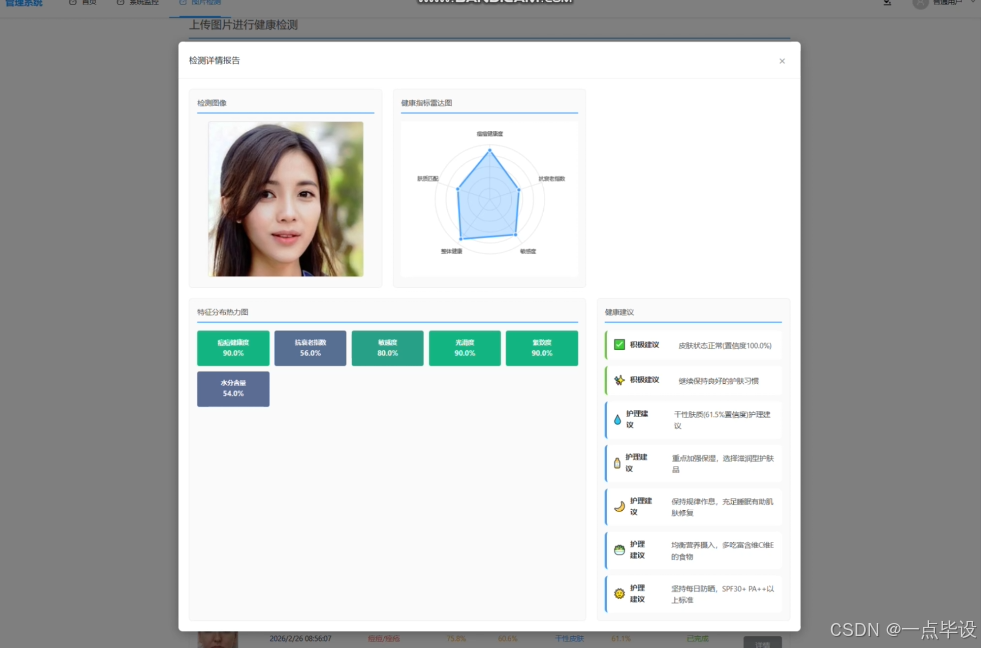Click the lotion bottle icon for 重点加强保湿
The width and height of the screenshot is (981, 648).
(x=617, y=463)
